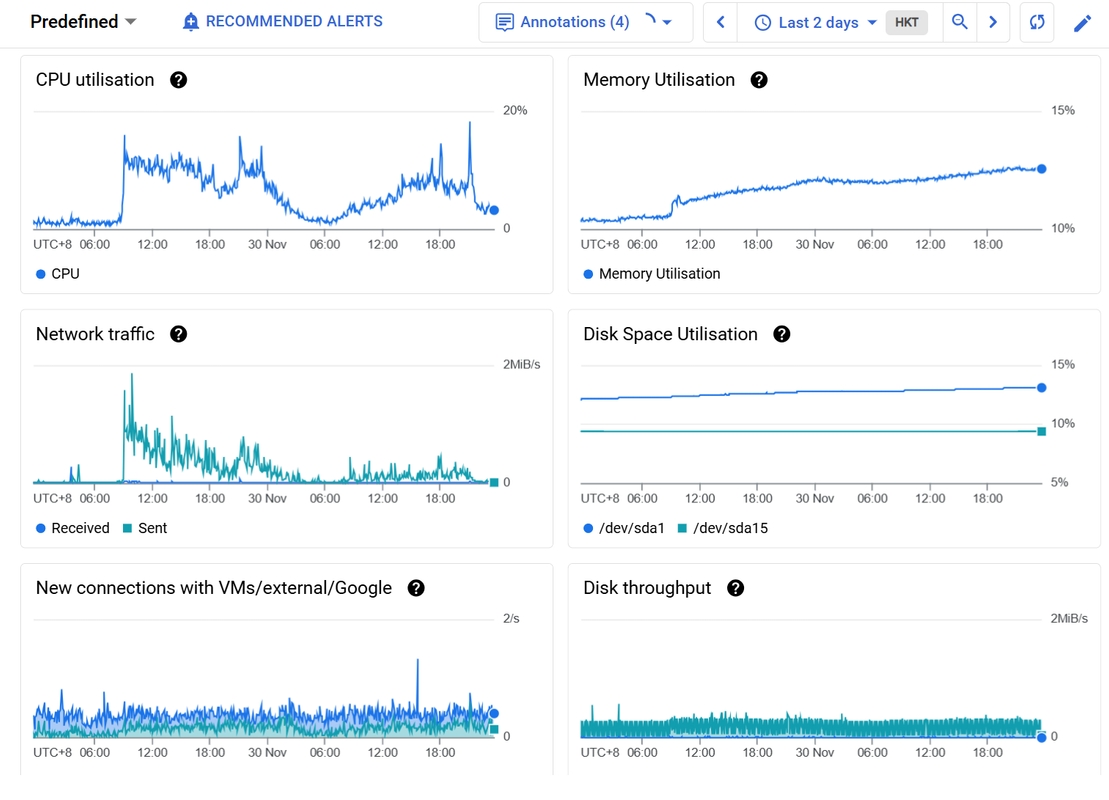The height and width of the screenshot is (800, 1109).
Task: Open the Last 2 days time range dropdown
Action: coord(817,22)
